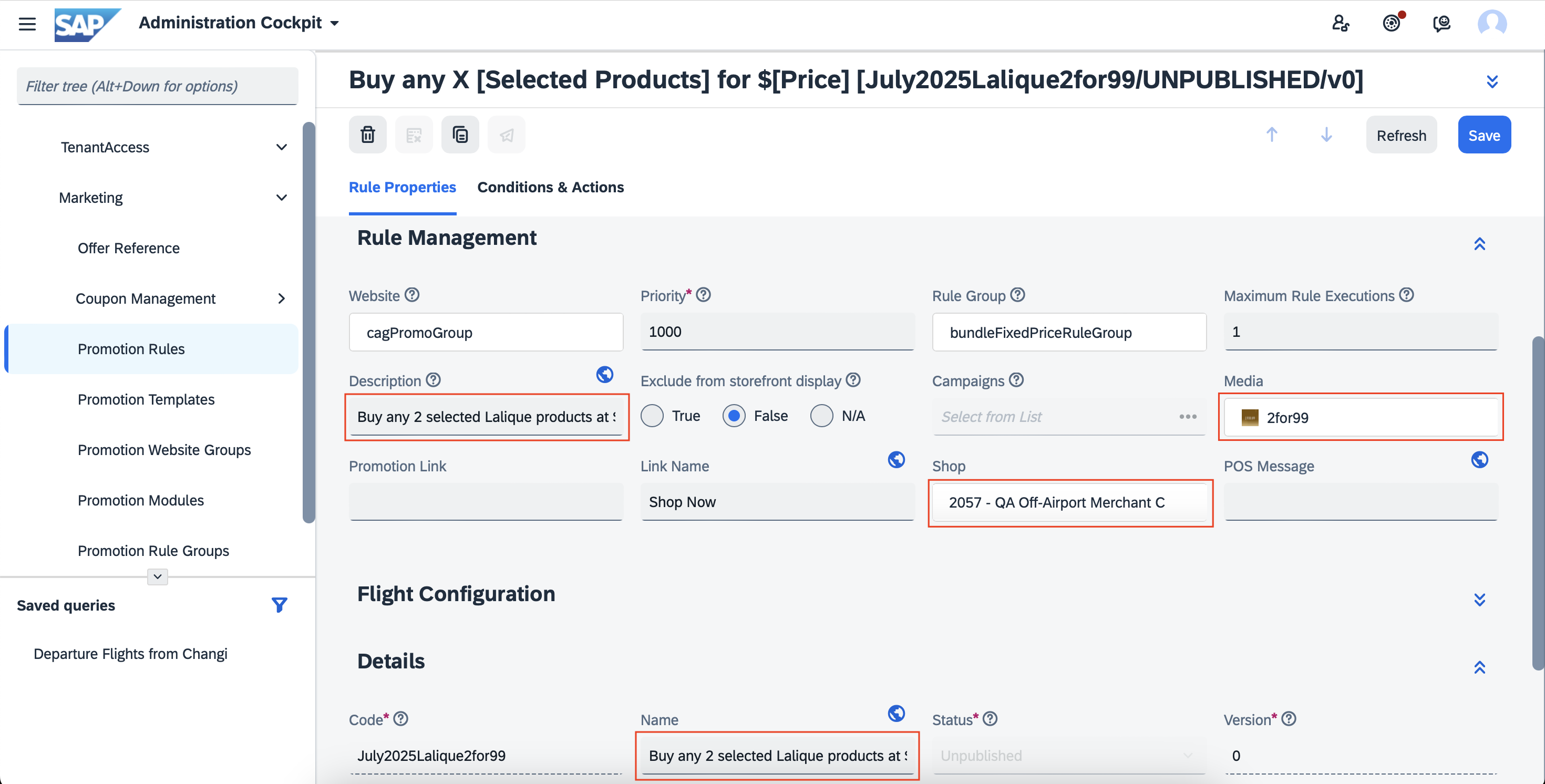1545x784 pixels.
Task: Open Offer Reference in tree
Action: [x=128, y=247]
